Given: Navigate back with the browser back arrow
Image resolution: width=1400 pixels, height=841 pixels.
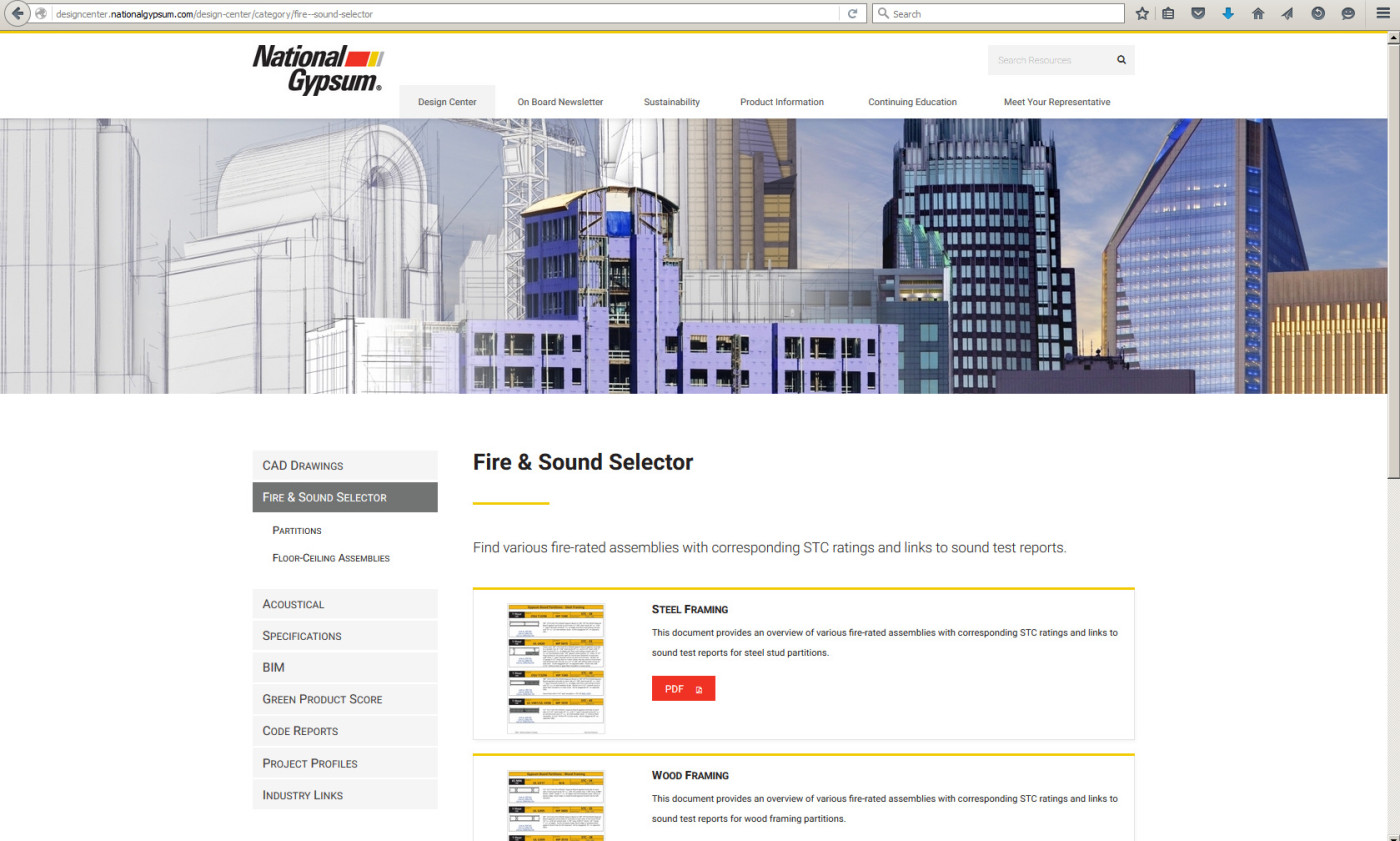Looking at the screenshot, I should click(18, 13).
